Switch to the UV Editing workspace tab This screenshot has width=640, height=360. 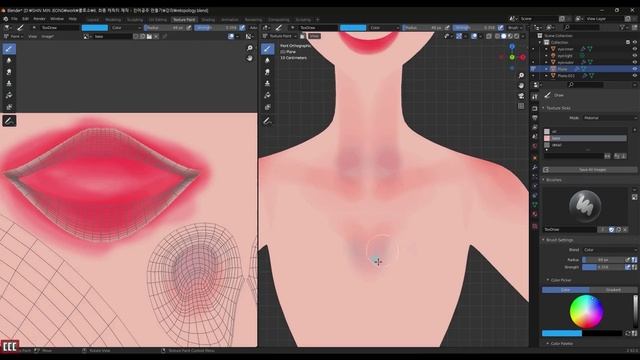coord(158,20)
